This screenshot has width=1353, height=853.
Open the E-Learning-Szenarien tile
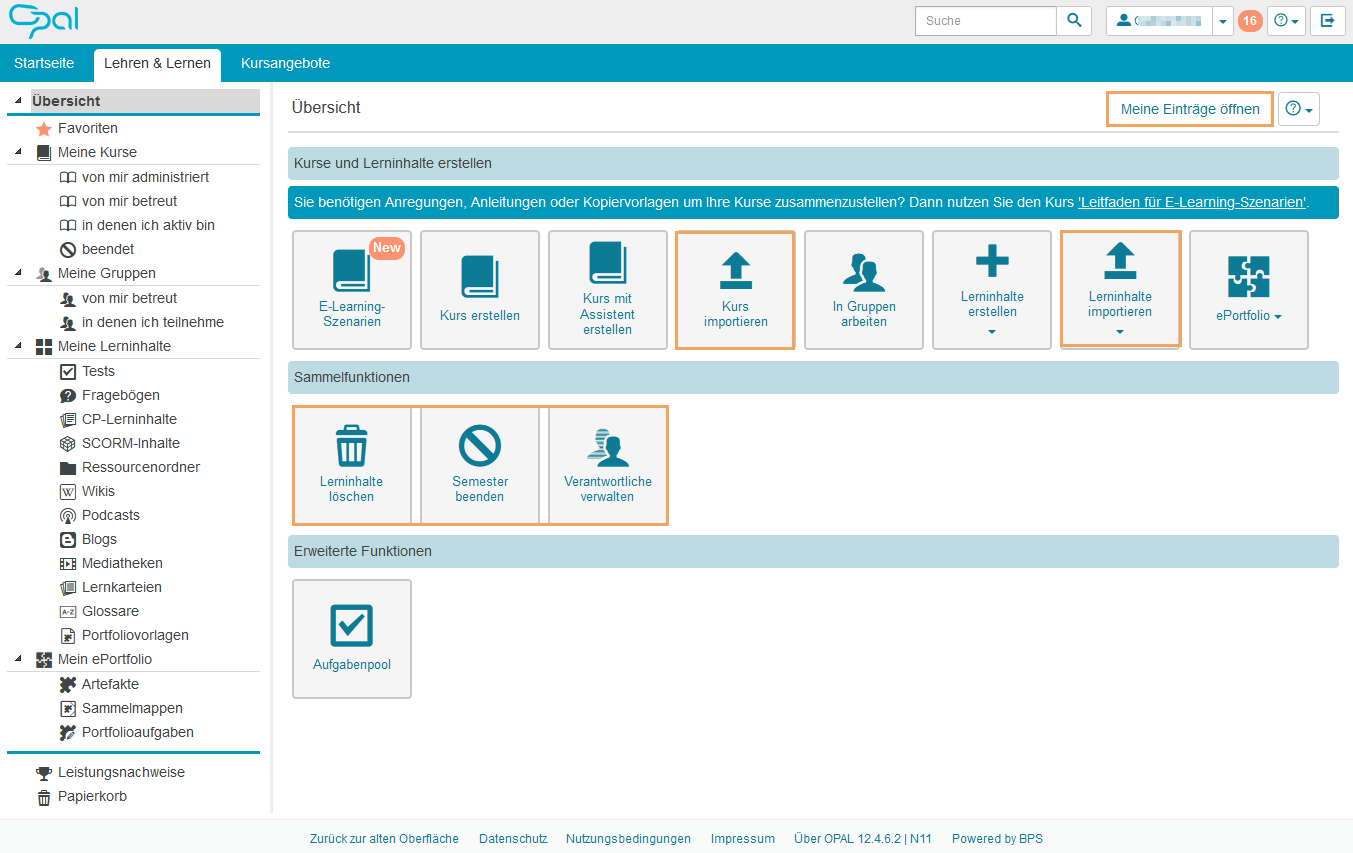click(351, 290)
